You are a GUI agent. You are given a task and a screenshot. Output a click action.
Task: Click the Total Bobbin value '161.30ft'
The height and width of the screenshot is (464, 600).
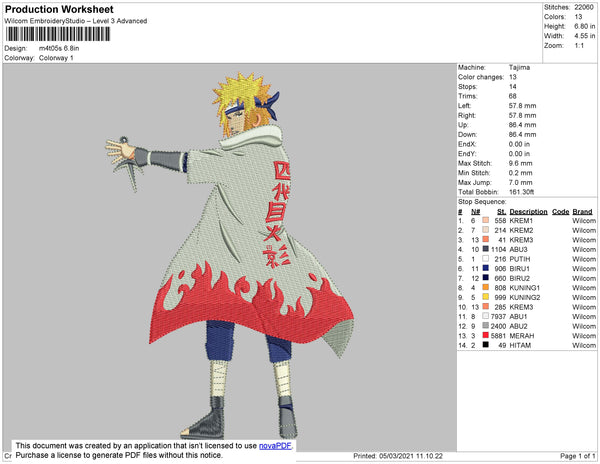(522, 192)
